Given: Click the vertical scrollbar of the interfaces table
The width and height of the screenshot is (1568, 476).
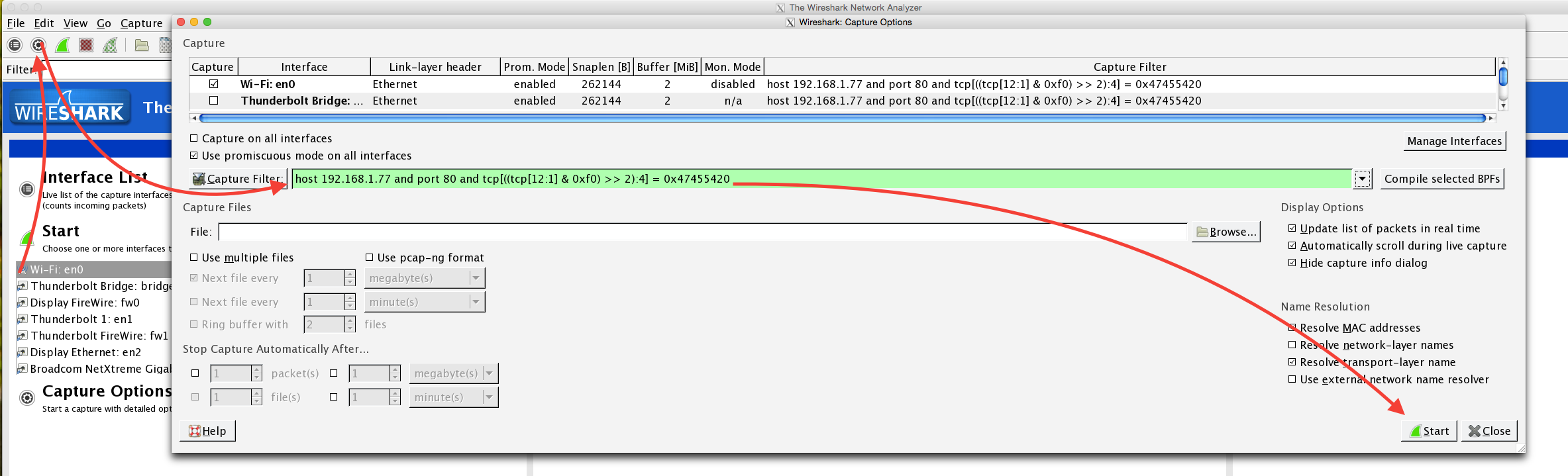Looking at the screenshot, I should click(x=1504, y=84).
